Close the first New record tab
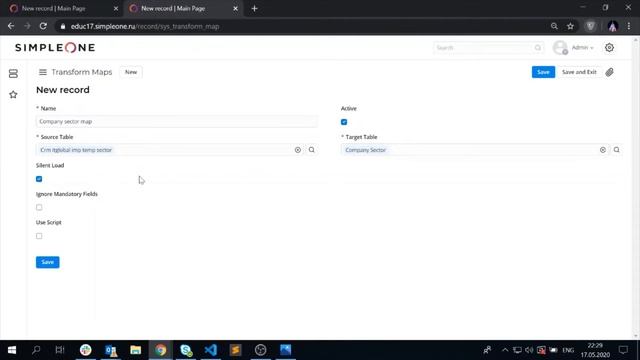The image size is (640, 360). (116, 8)
